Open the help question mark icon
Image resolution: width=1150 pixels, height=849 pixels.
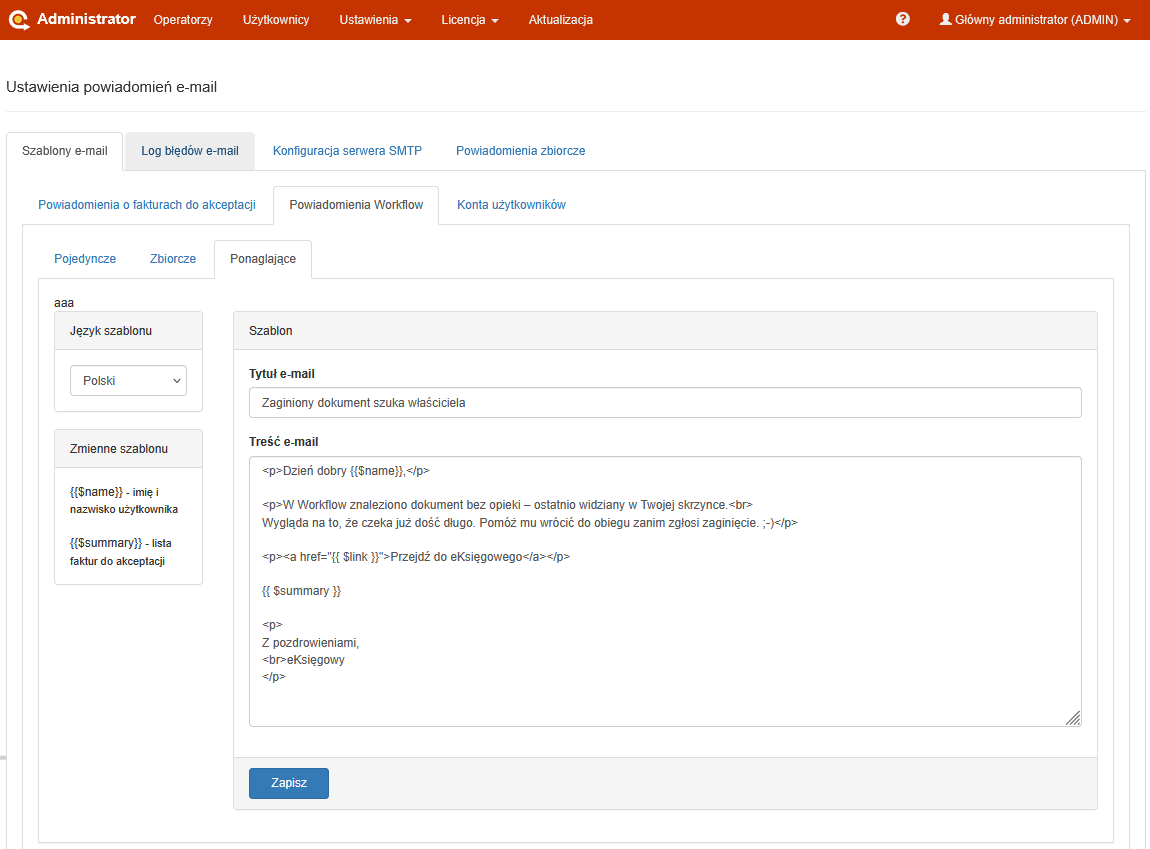902,19
